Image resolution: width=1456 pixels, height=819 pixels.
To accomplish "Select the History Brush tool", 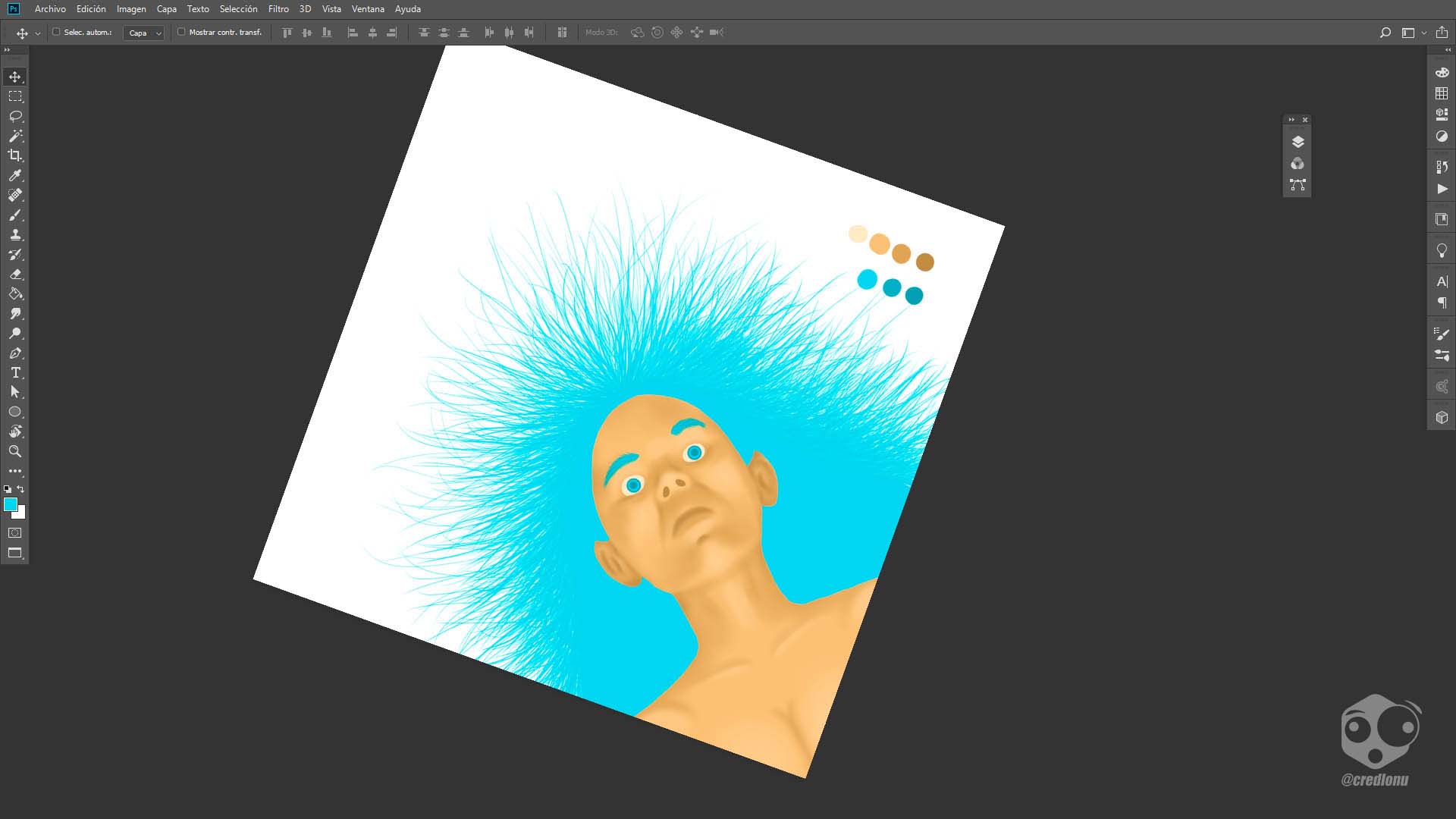I will click(x=15, y=255).
